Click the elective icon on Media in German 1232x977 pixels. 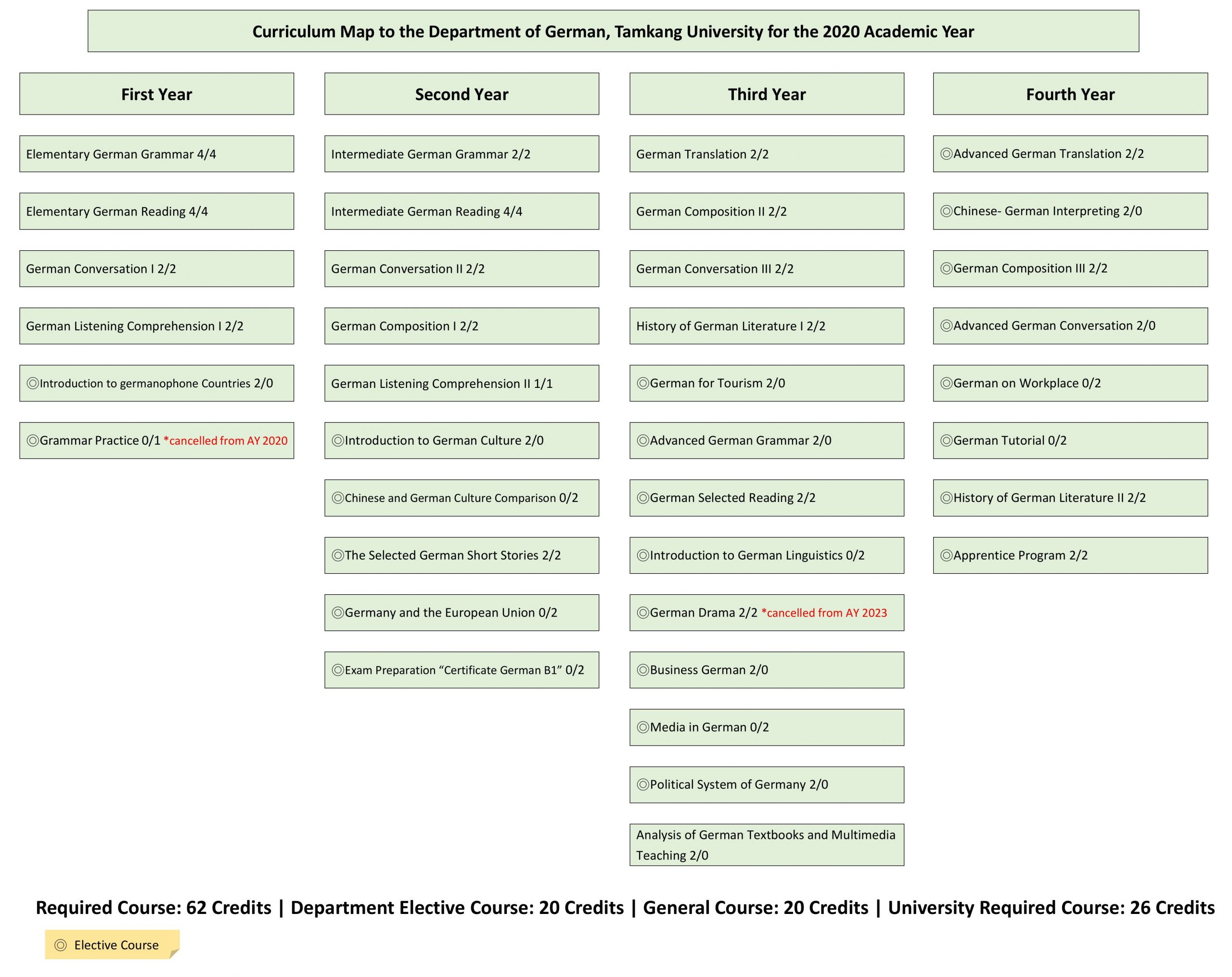pos(643,727)
